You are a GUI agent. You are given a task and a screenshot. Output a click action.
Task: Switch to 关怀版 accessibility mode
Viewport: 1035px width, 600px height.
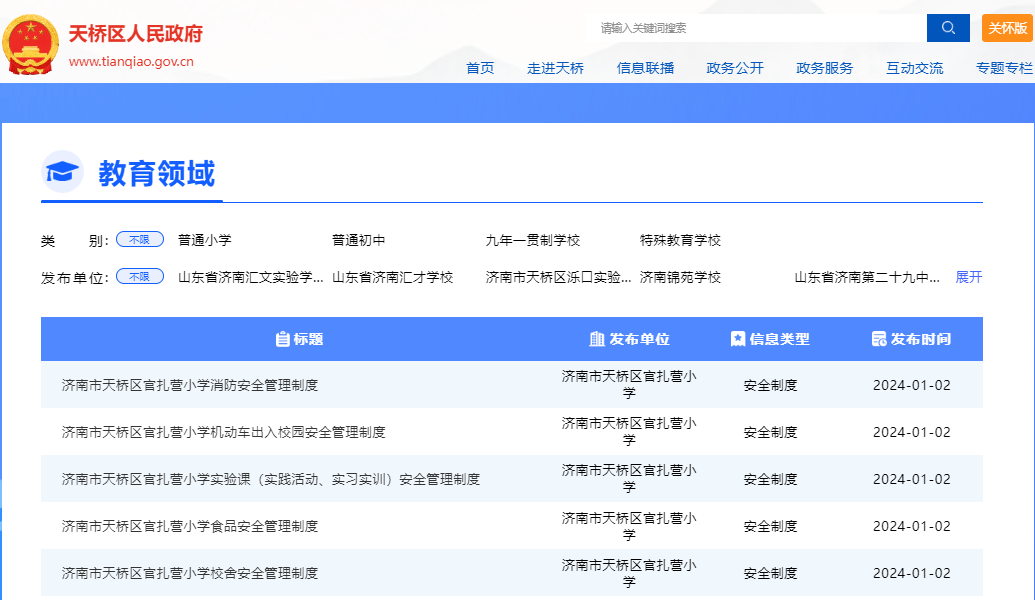click(1007, 28)
